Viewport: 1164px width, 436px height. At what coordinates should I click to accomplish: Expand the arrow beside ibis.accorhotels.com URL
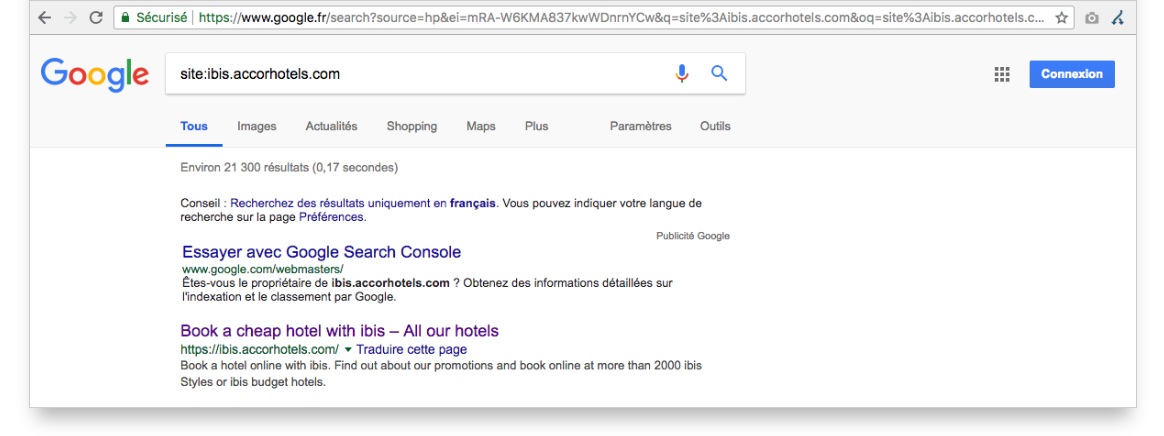coord(347,349)
